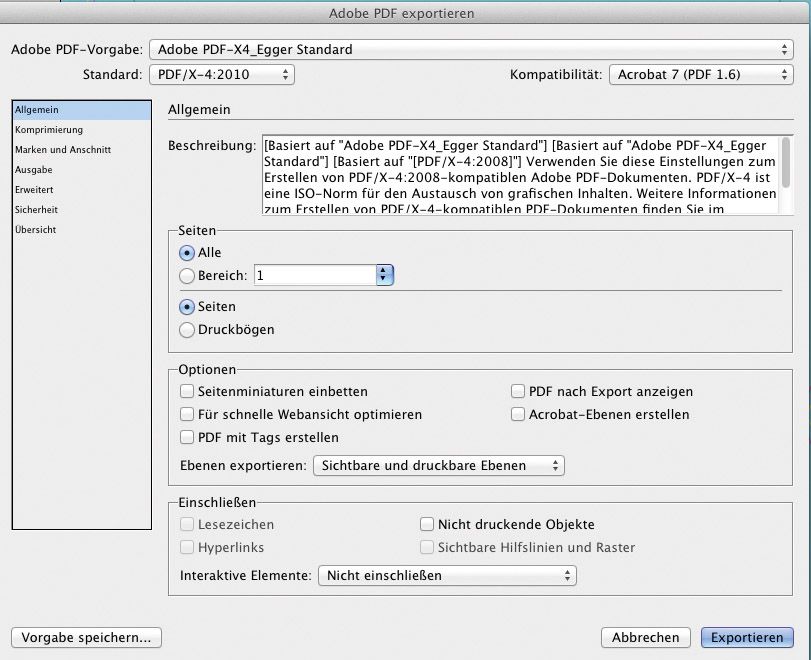Click the Hyperlinks checkbox
The width and height of the screenshot is (811, 660).
click(x=187, y=547)
